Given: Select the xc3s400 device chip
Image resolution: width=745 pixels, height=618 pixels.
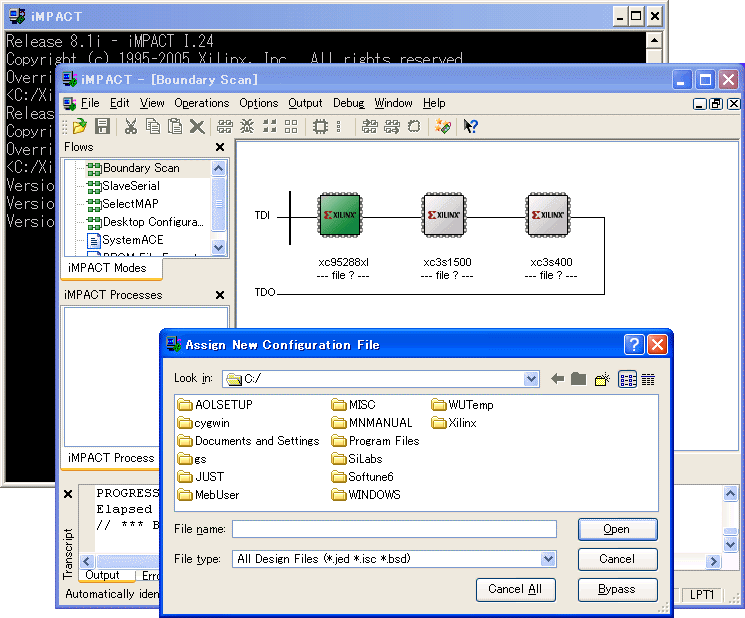Looking at the screenshot, I should pyautogui.click(x=548, y=215).
